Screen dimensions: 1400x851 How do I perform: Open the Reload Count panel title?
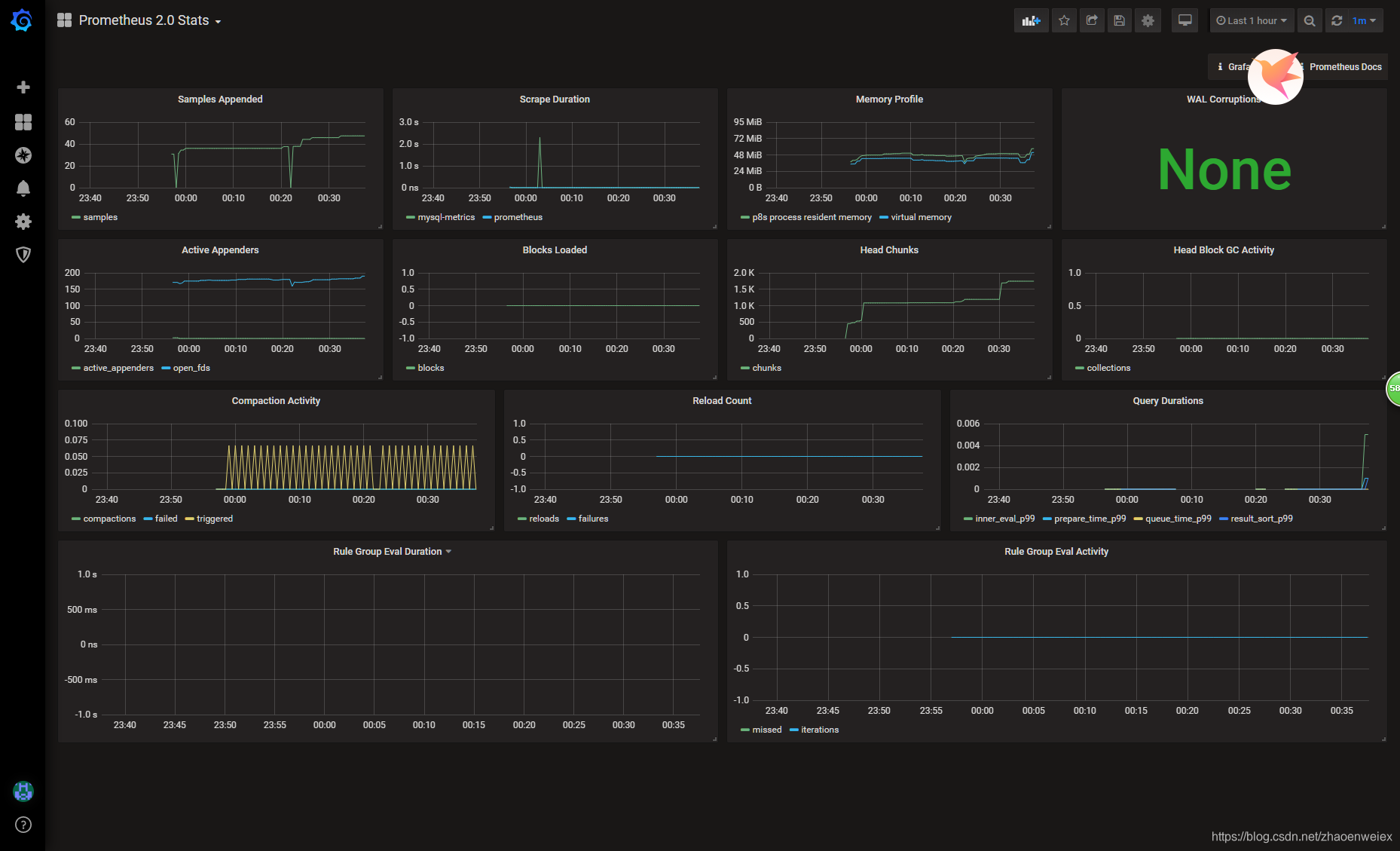pos(722,401)
